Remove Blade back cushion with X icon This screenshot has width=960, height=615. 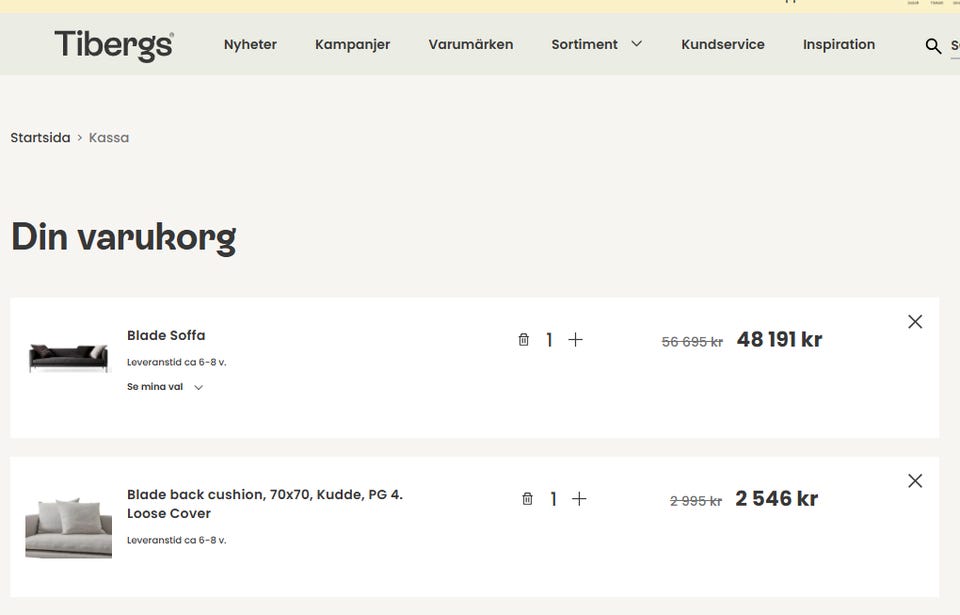tap(915, 481)
